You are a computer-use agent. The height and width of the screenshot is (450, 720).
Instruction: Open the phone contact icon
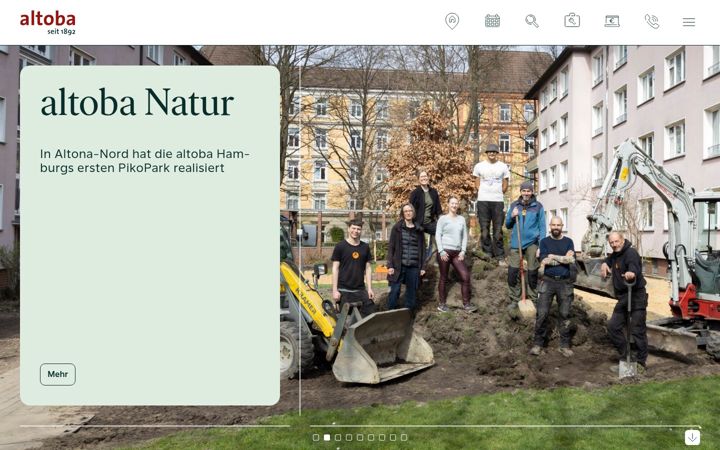click(x=652, y=21)
